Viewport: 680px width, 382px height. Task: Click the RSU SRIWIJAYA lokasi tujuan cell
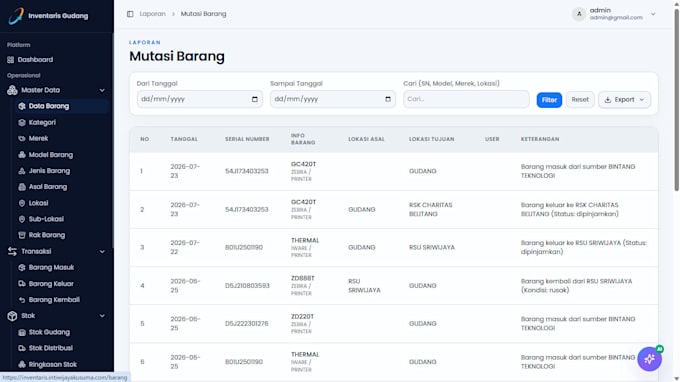tap(432, 248)
